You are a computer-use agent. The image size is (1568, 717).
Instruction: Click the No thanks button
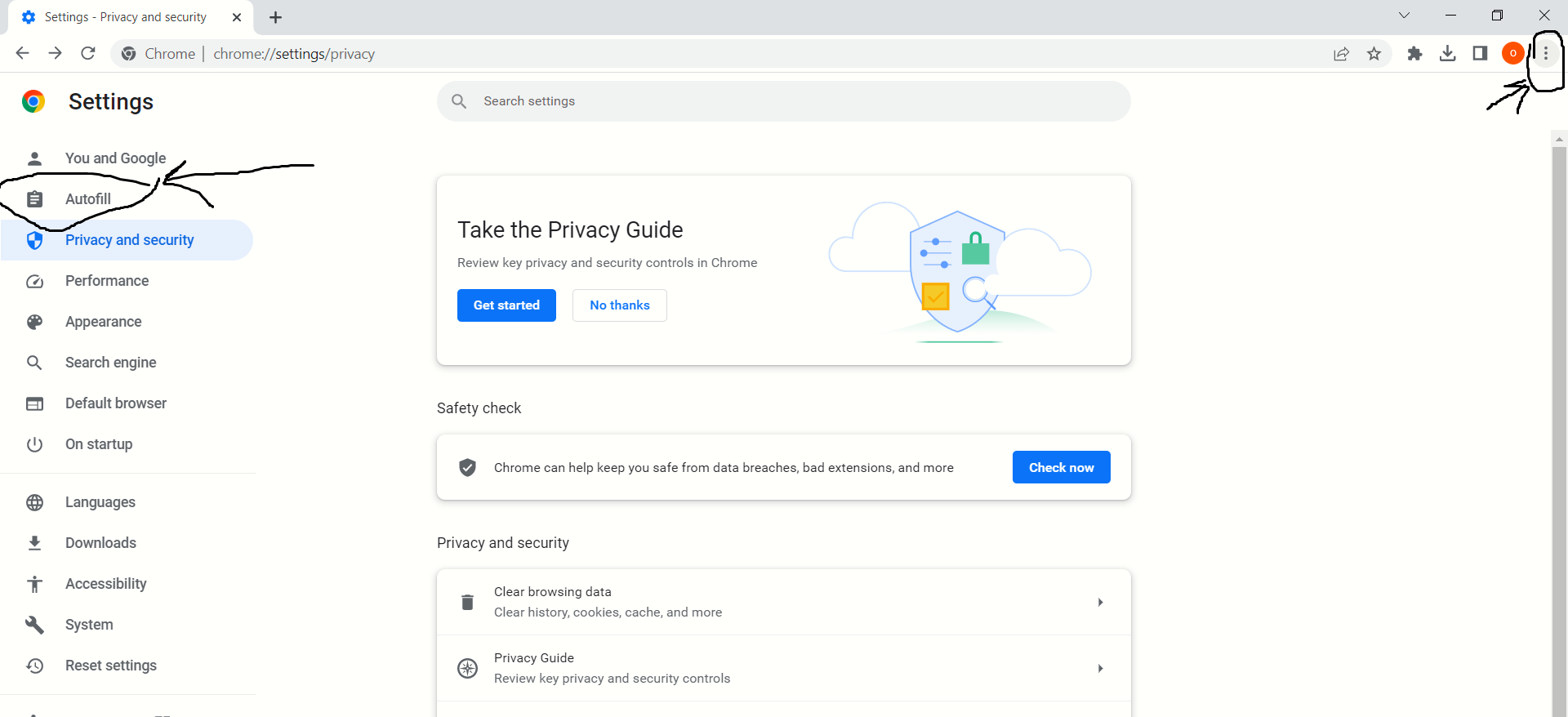[x=620, y=305]
